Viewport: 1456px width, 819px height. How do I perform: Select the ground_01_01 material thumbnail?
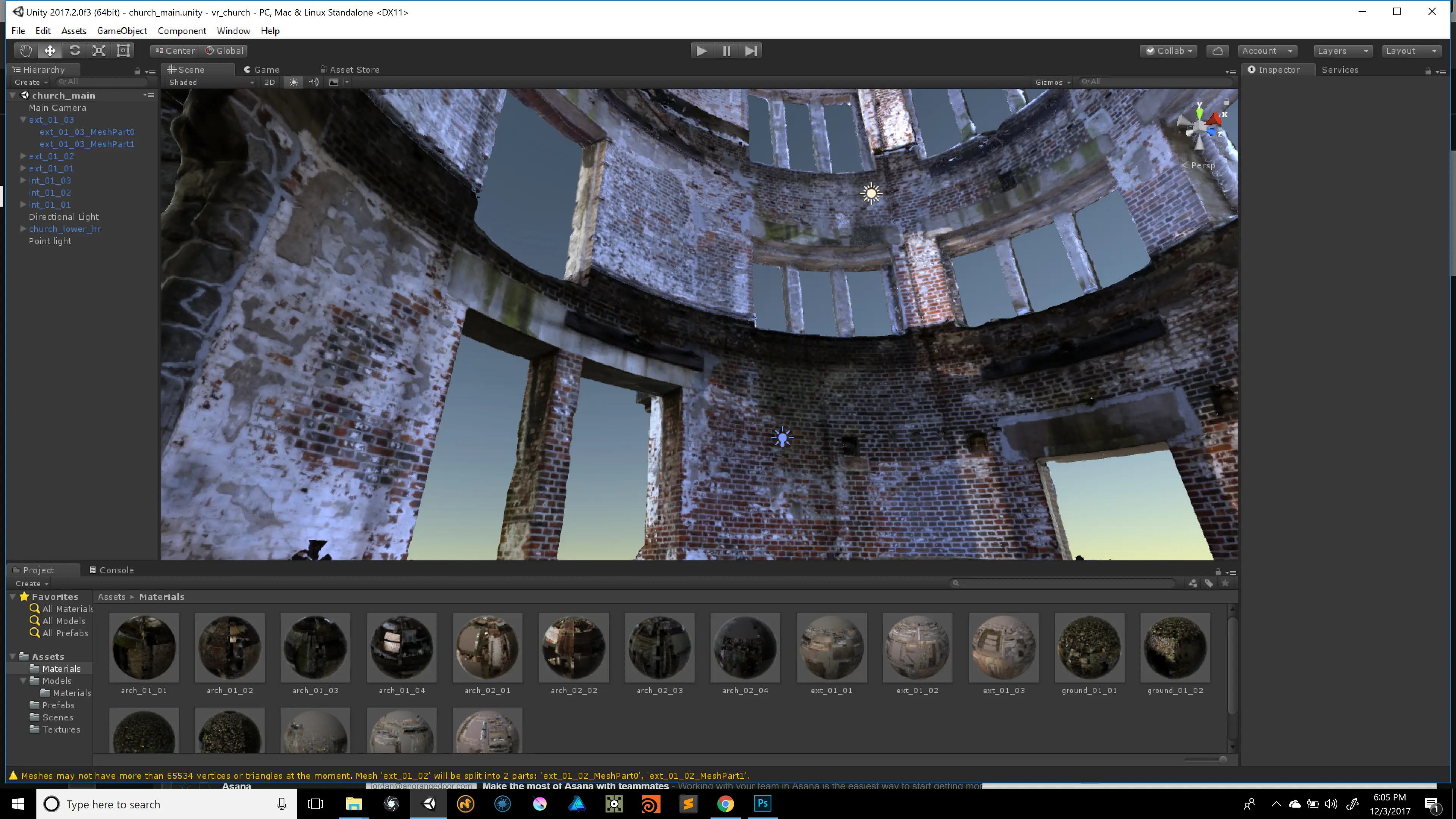1089,648
